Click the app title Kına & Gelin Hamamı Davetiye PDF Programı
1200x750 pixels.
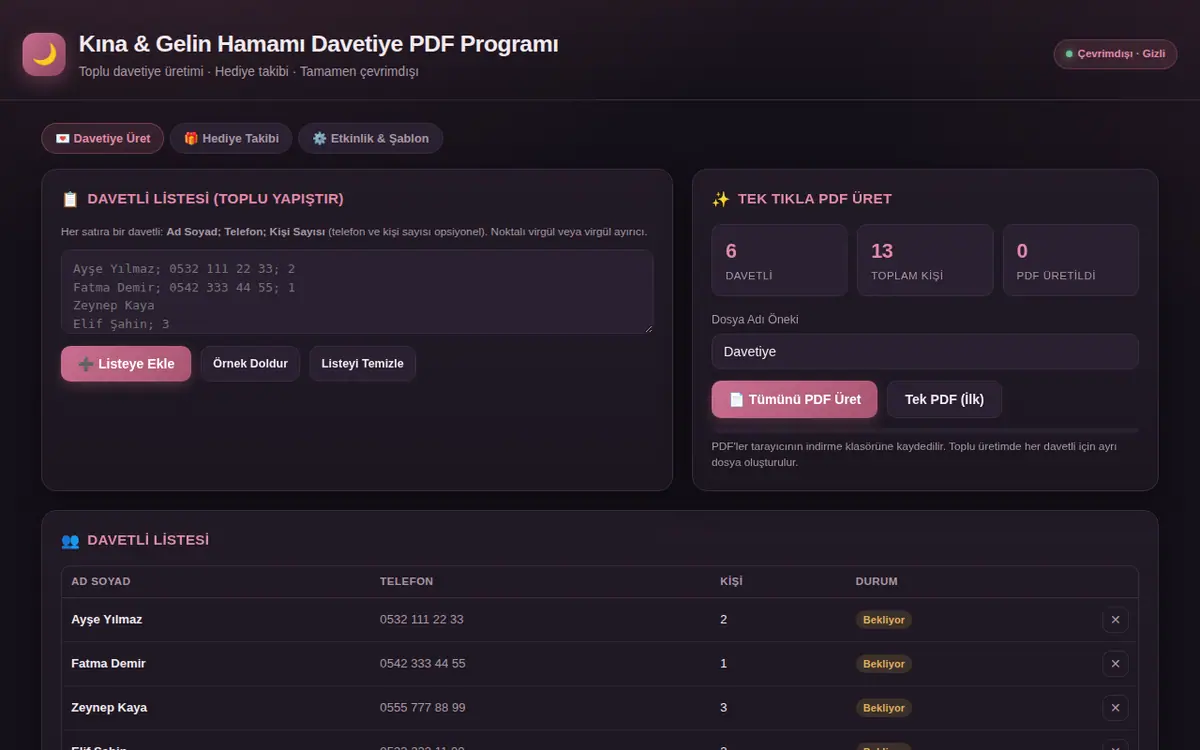tap(318, 44)
